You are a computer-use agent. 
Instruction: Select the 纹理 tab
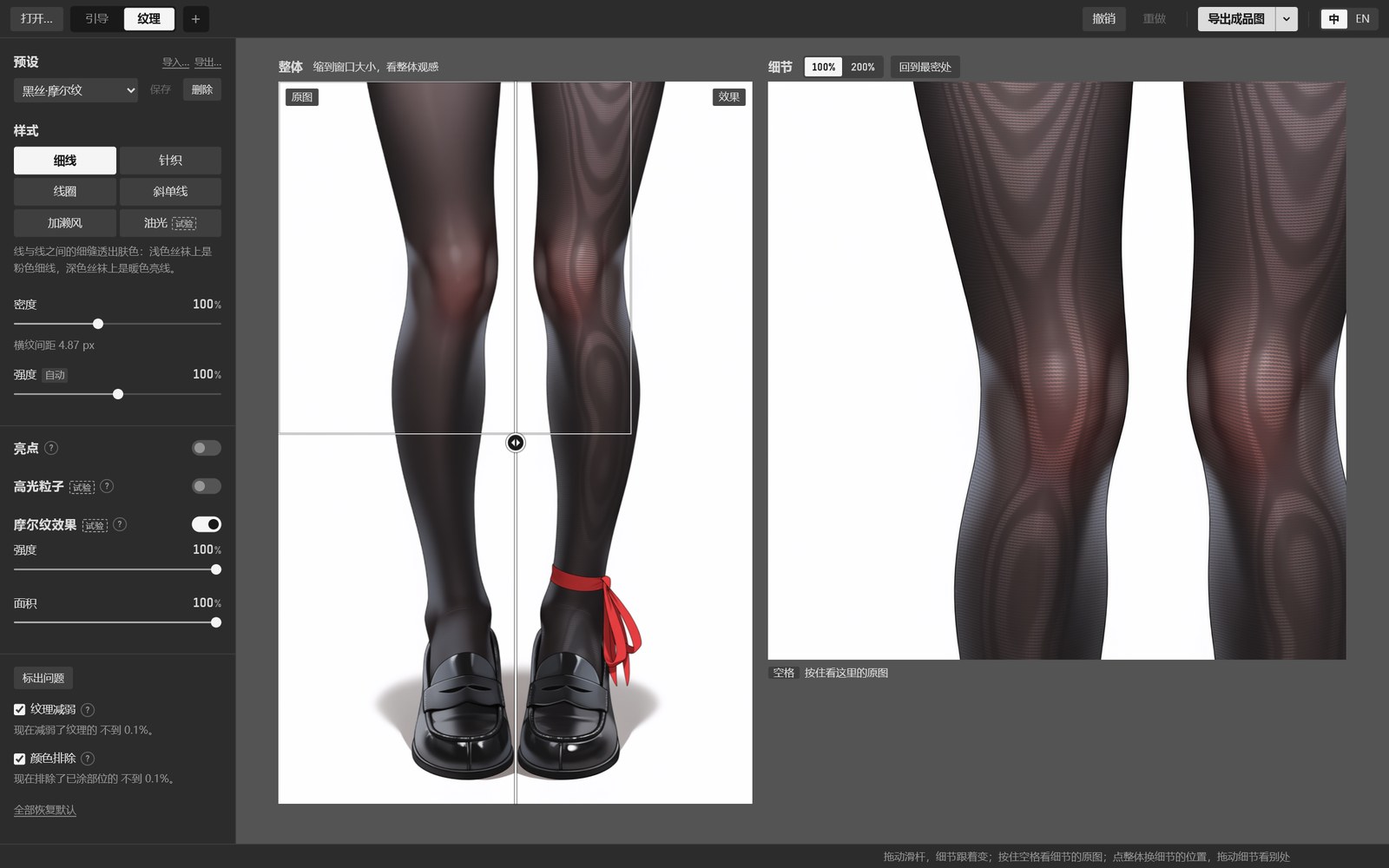148,19
